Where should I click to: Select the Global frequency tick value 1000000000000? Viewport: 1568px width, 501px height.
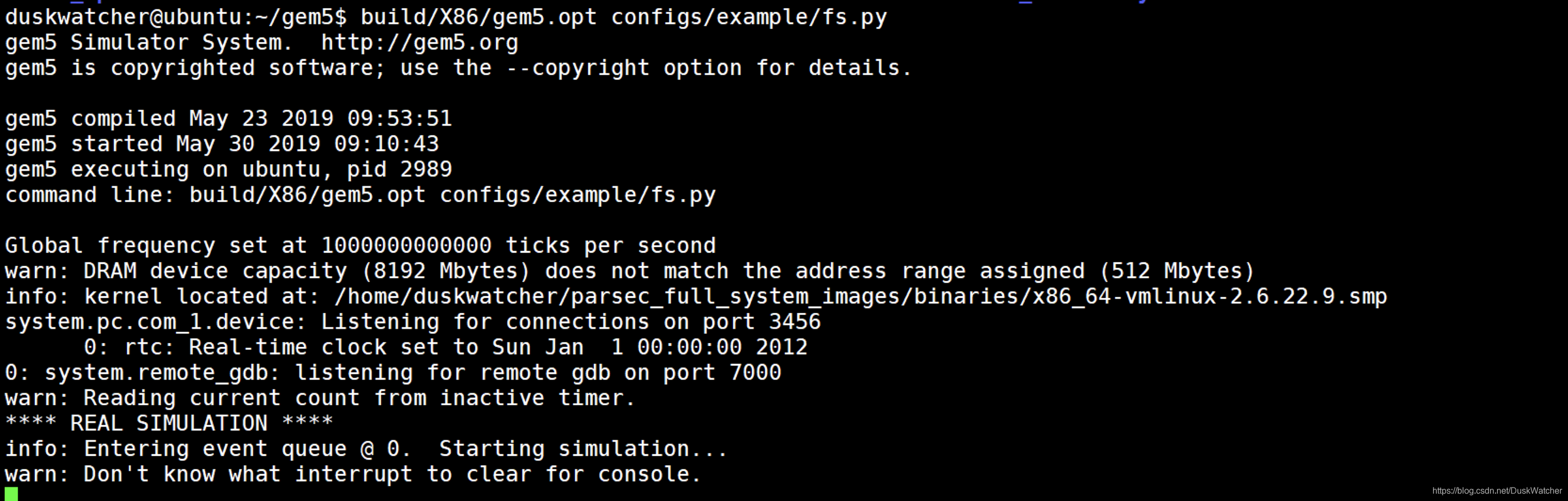(406, 245)
